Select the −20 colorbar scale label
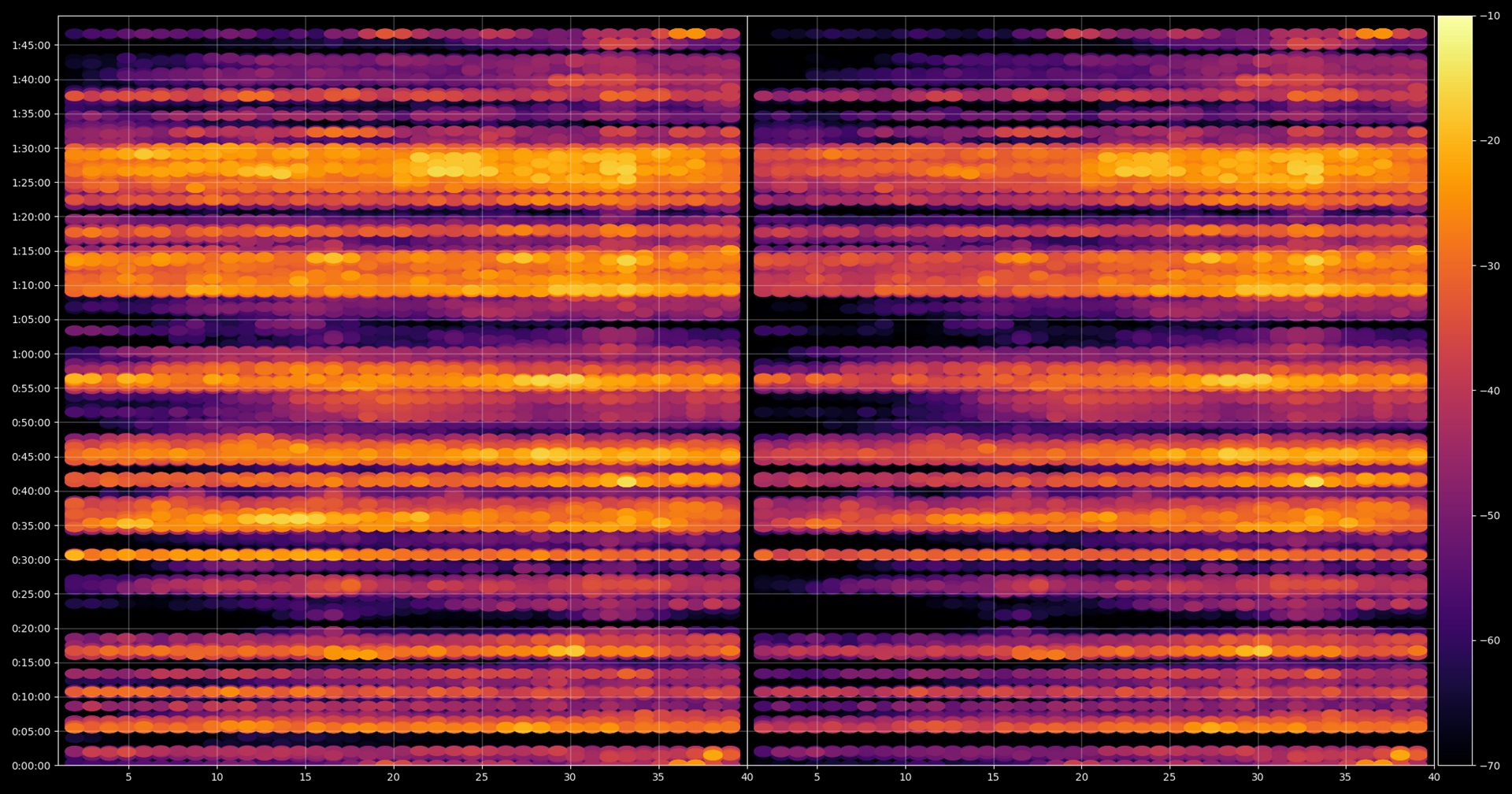The height and width of the screenshot is (794, 1512). coord(1490,141)
